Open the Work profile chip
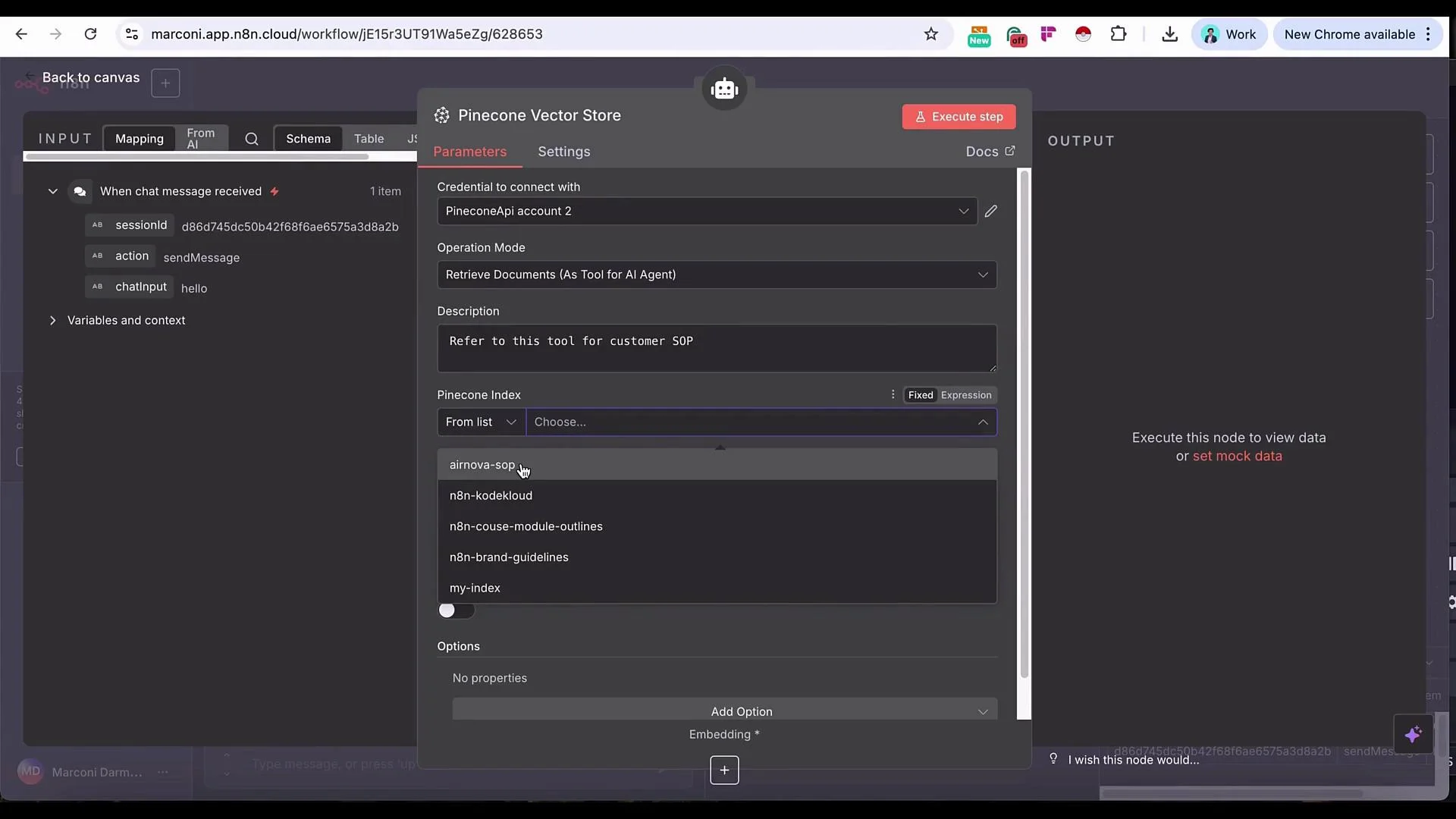Image resolution: width=1456 pixels, height=819 pixels. (x=1229, y=34)
